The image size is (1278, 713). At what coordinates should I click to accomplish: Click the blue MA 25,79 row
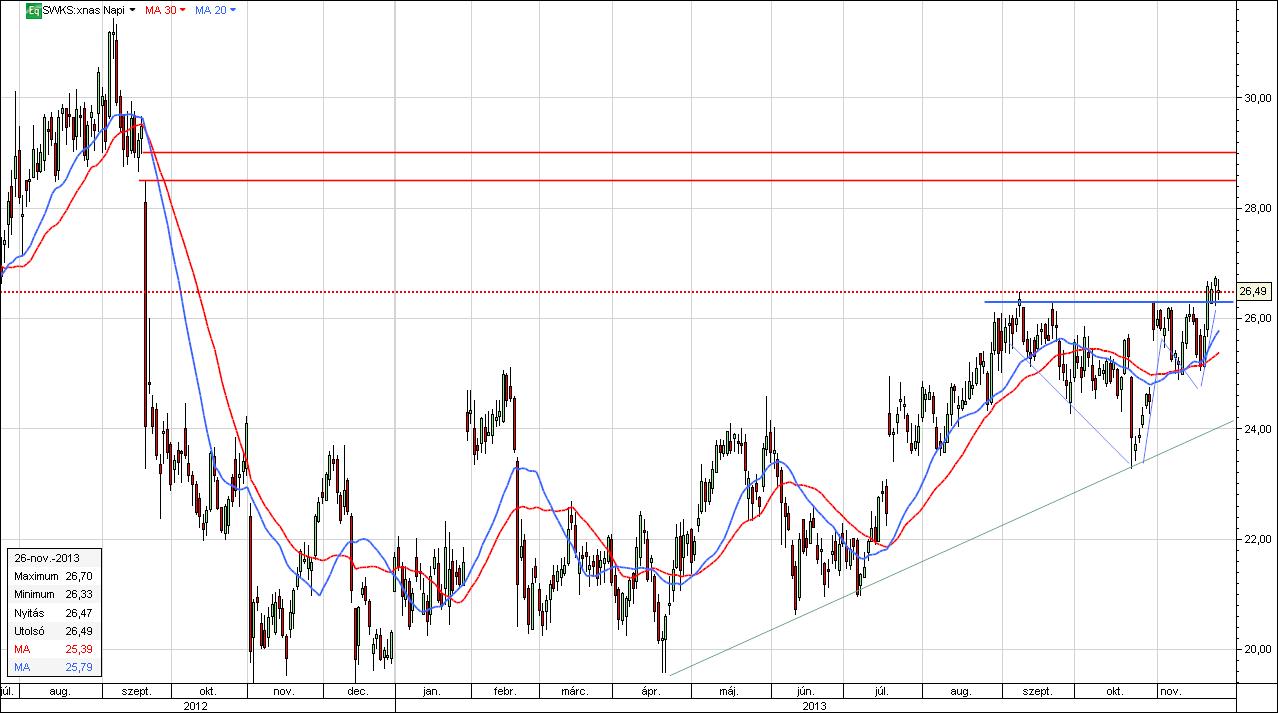point(54,667)
